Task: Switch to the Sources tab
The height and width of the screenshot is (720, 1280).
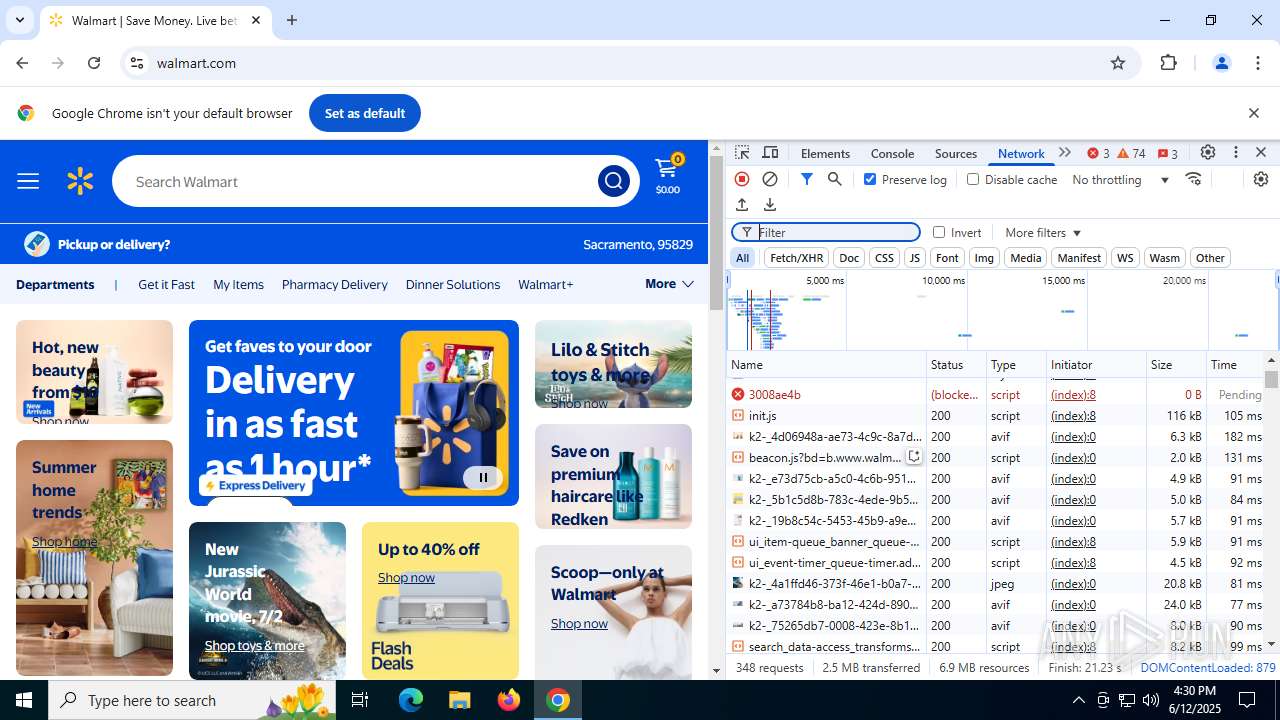Action: (956, 153)
